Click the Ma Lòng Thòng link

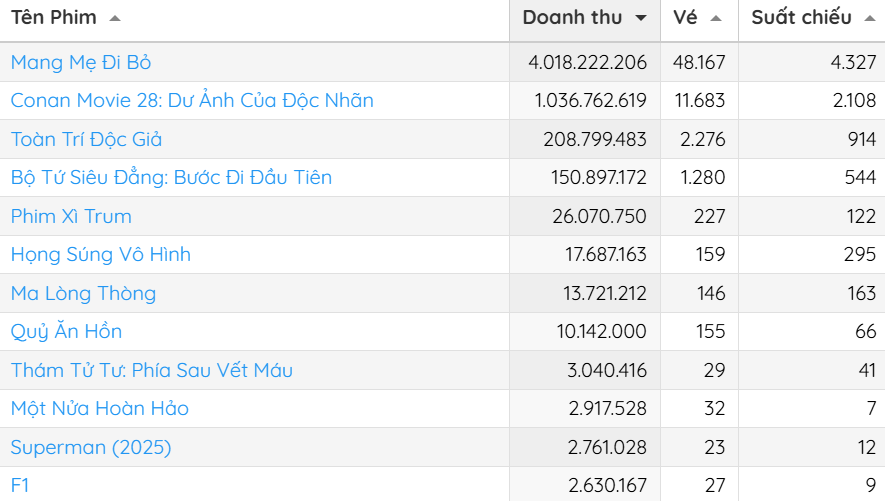point(83,293)
